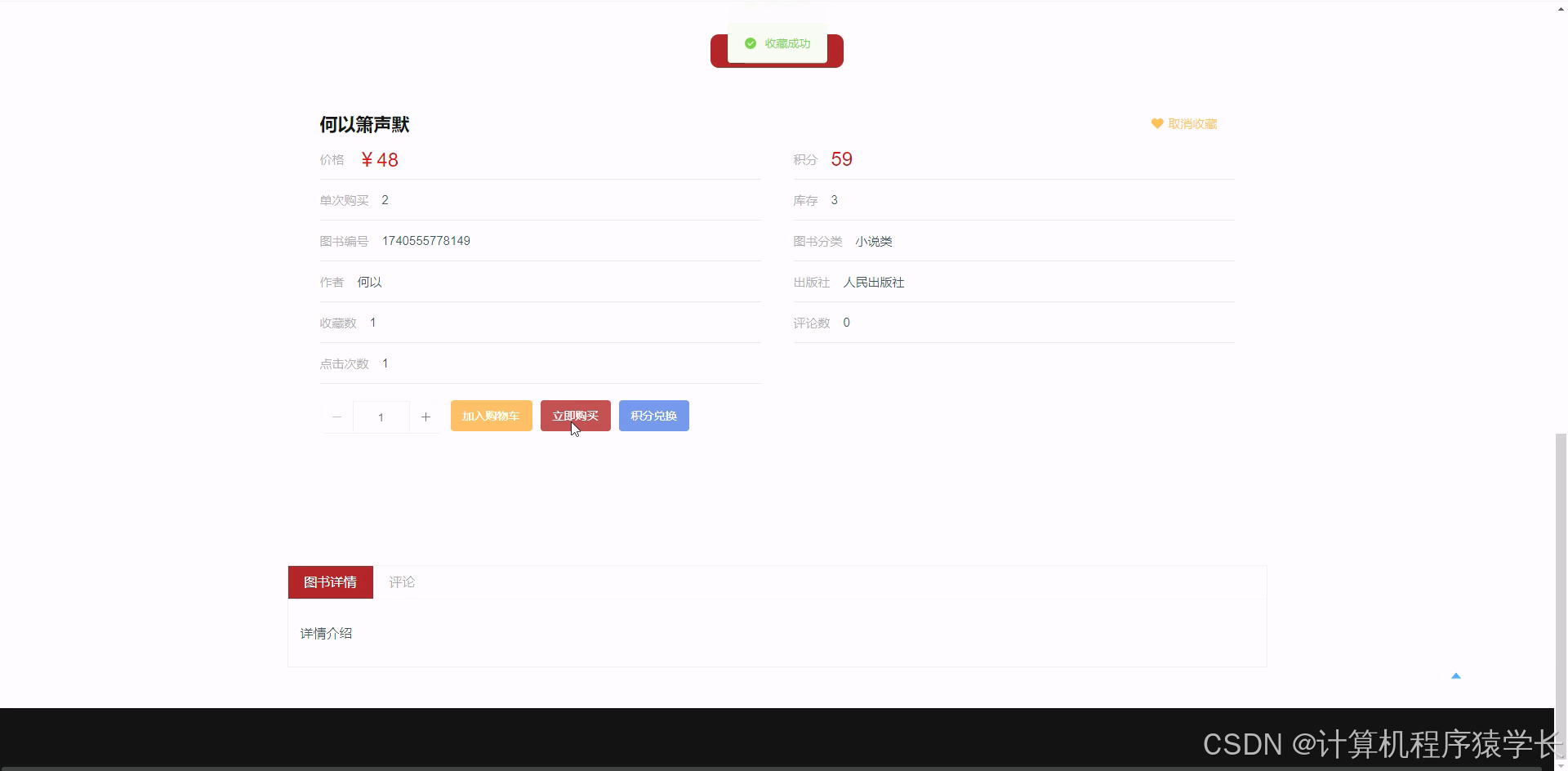Click the price value ￥48
This screenshot has height=771, width=1568.
[379, 160]
